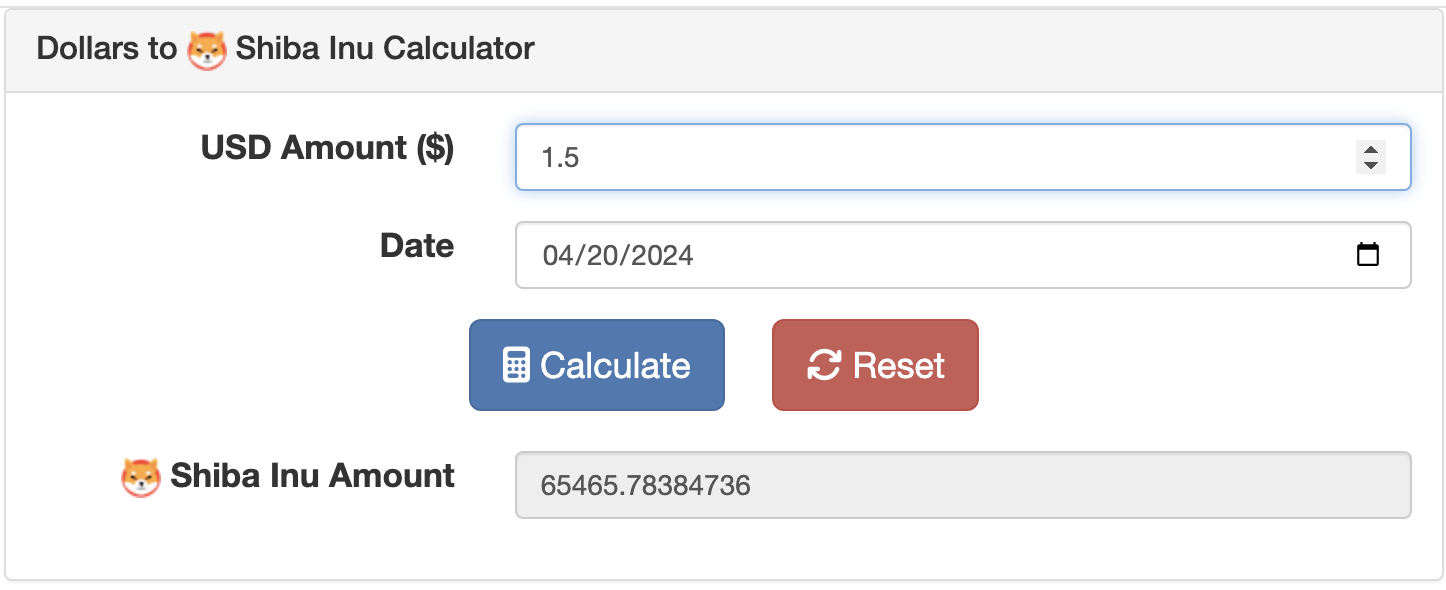Click the Shiba Inu Amount label
Image resolution: width=1446 pixels, height=590 pixels.
310,476
